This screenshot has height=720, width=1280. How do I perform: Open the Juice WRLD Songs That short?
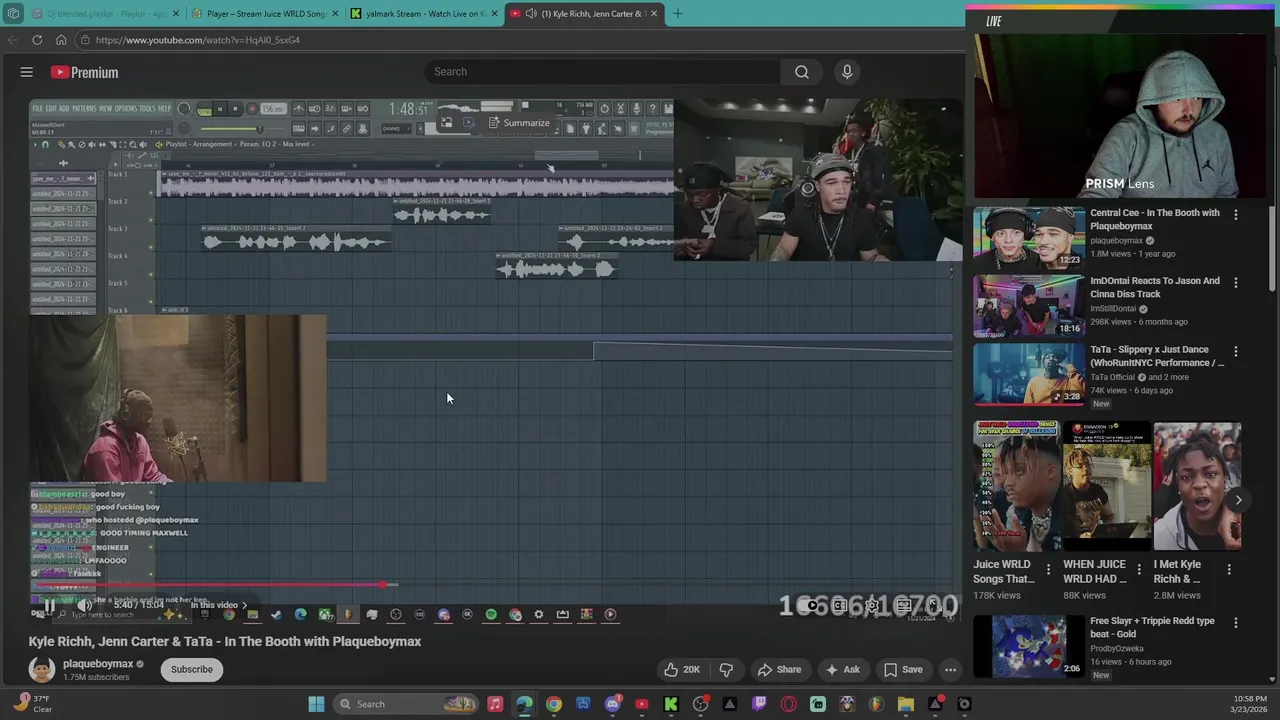pyautogui.click(x=1018, y=487)
